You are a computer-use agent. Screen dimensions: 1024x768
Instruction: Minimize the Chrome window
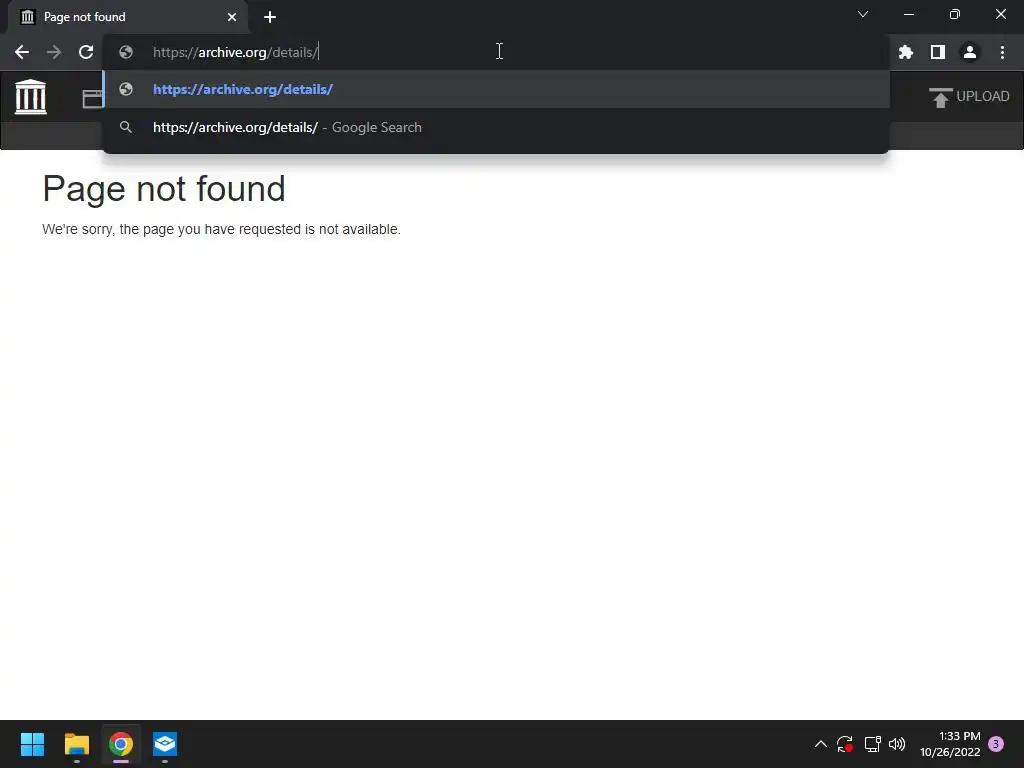pyautogui.click(x=908, y=14)
